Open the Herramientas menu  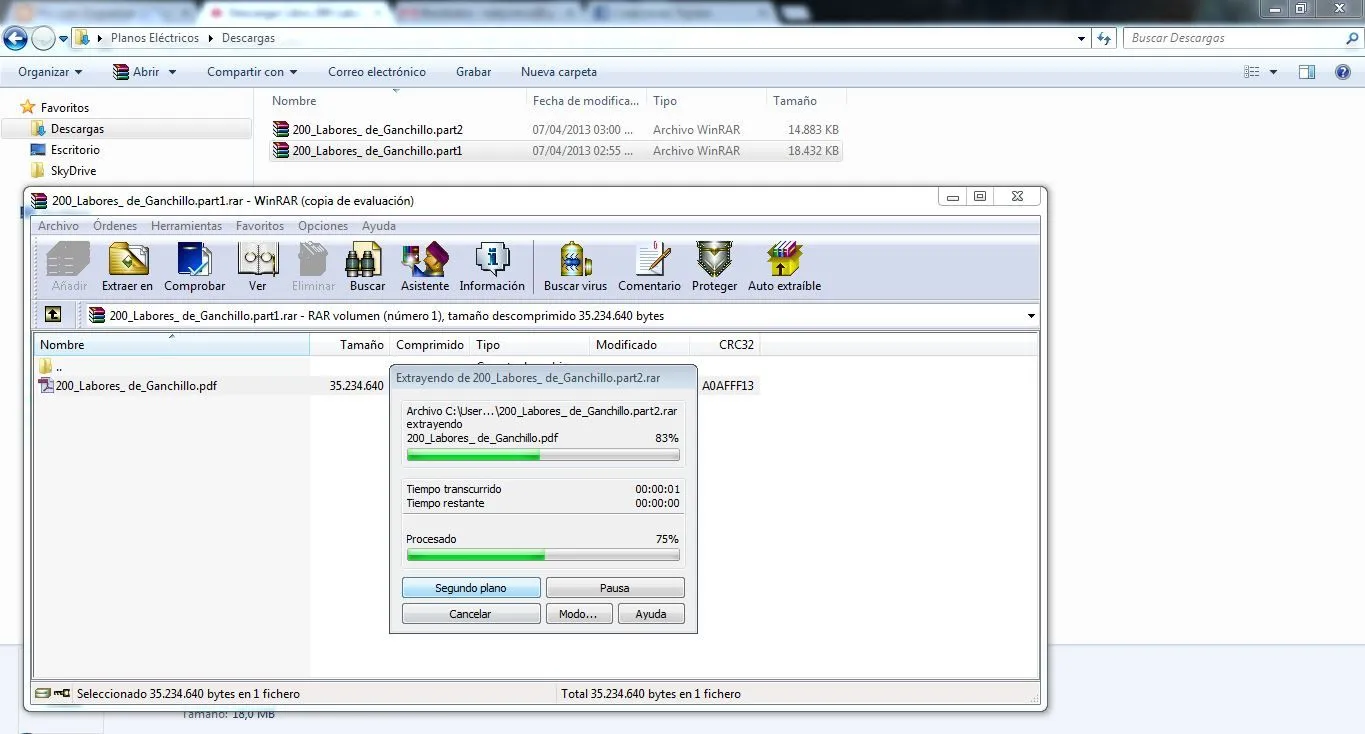coord(186,226)
